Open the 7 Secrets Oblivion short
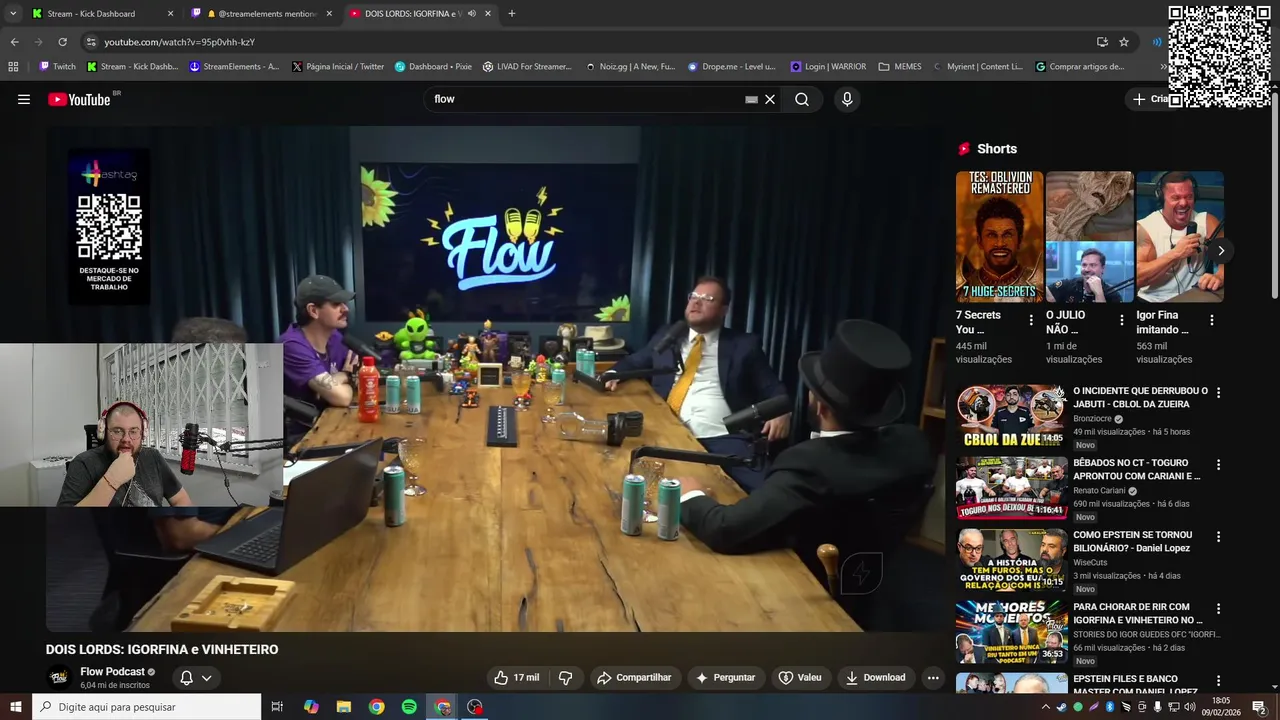 click(x=999, y=237)
